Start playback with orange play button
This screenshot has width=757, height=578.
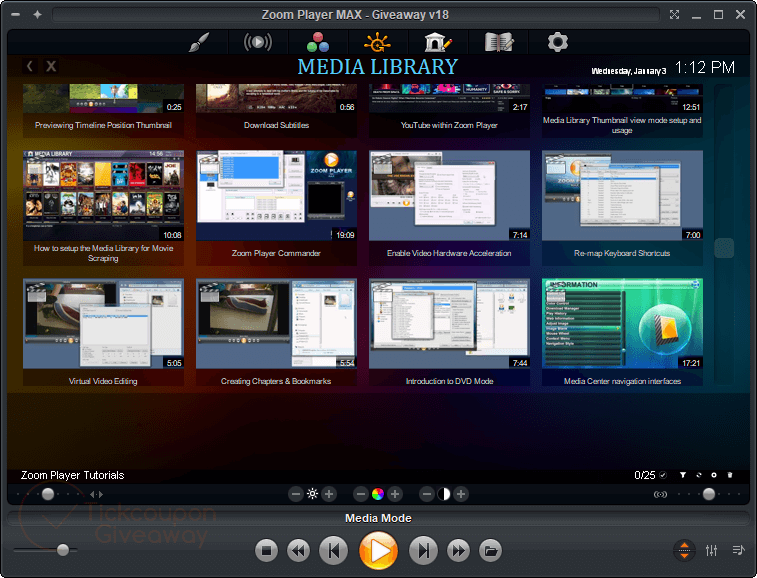[378, 550]
